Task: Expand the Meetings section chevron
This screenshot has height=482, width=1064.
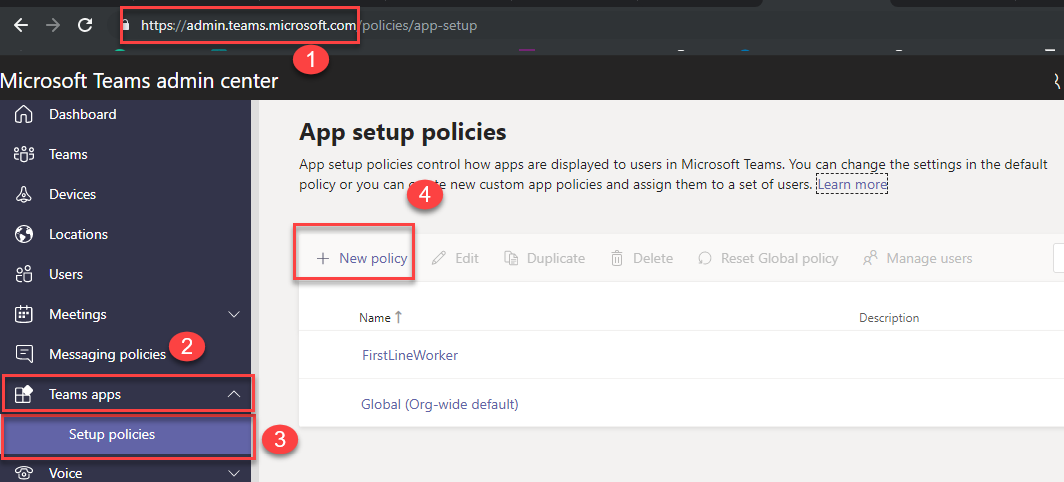Action: 234,314
